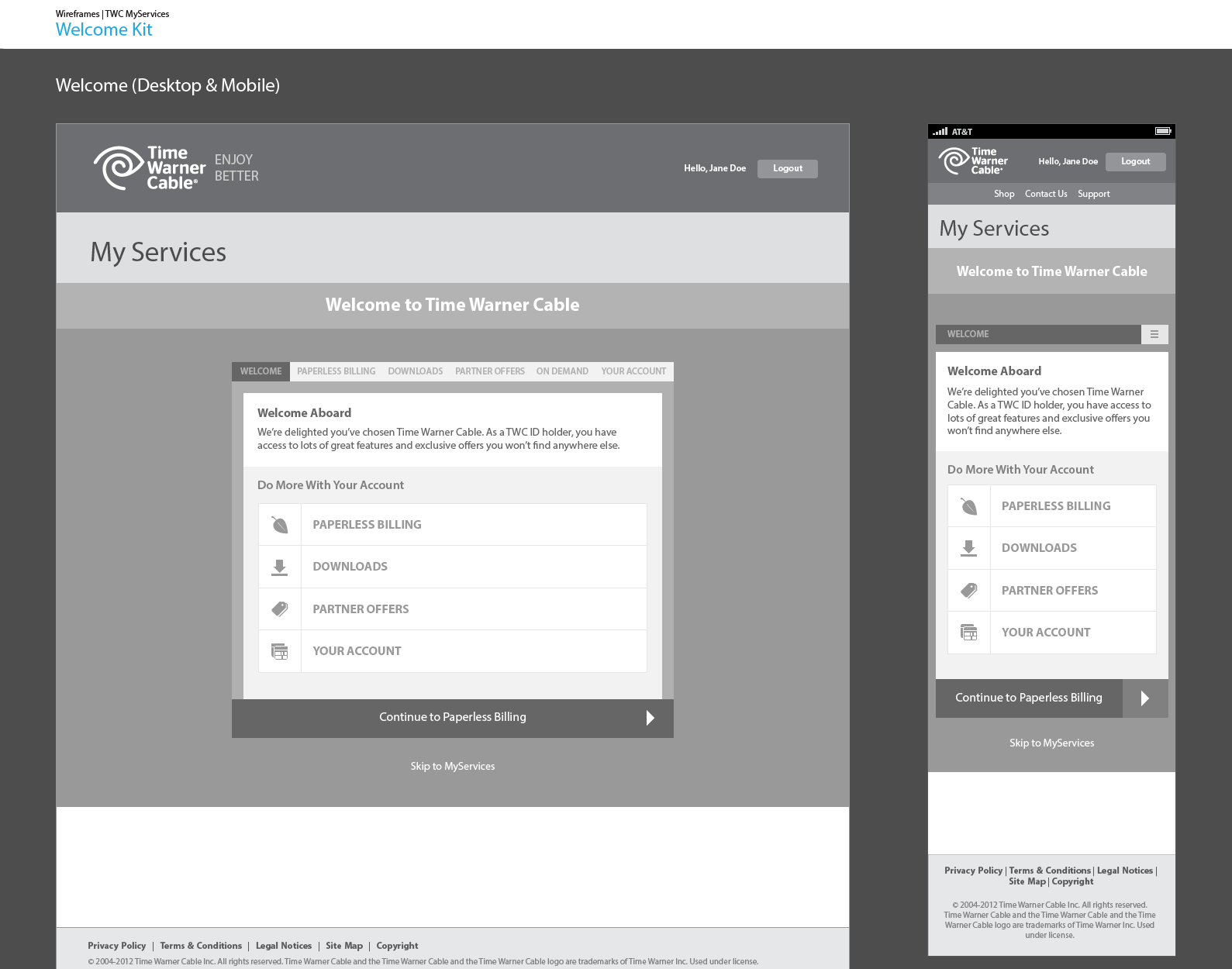1232x969 pixels.
Task: Click the mobile Time Warner Cable logo
Action: (x=973, y=161)
